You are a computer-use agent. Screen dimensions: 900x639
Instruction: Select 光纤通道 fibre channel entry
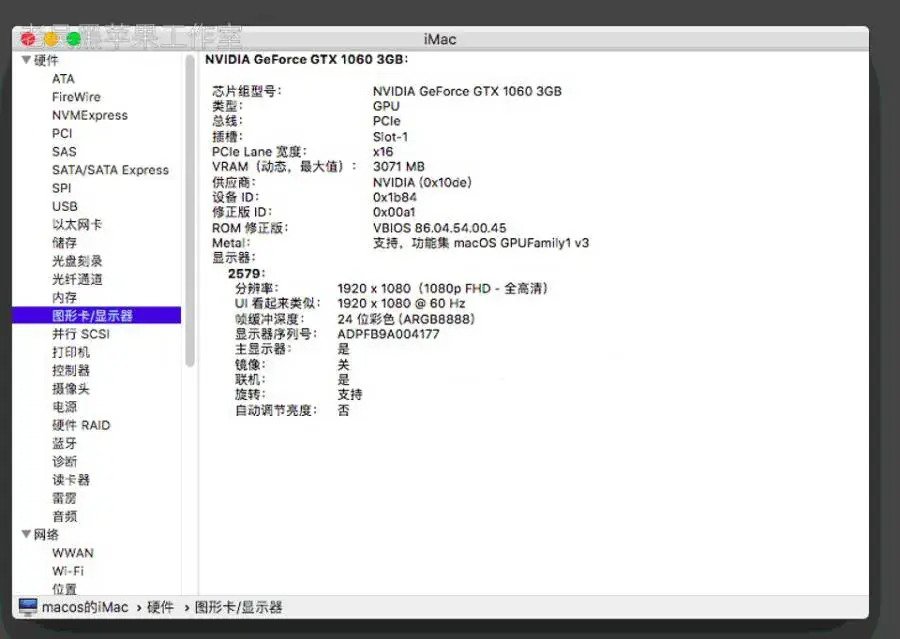(77, 280)
